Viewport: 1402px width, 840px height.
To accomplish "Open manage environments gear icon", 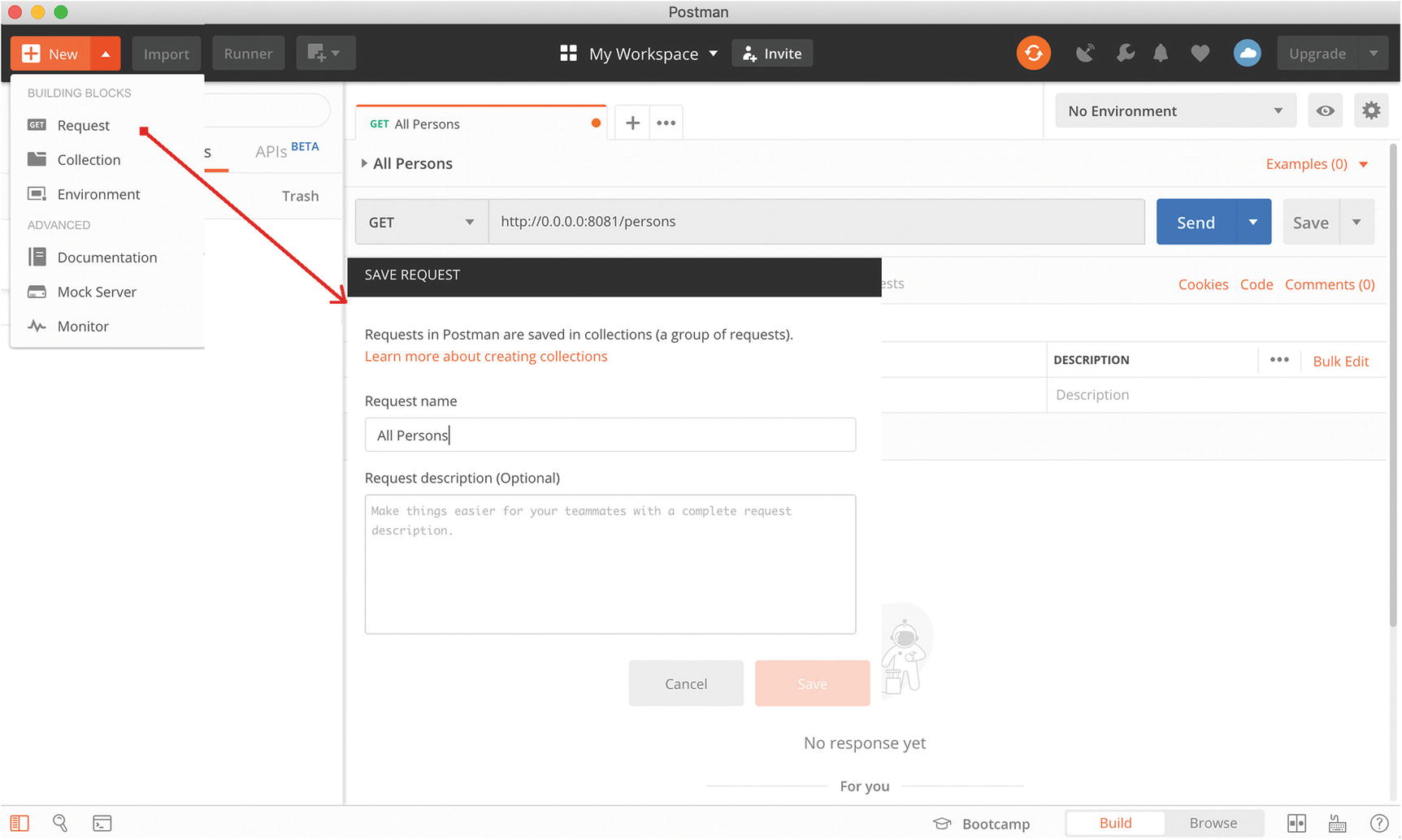I will click(x=1371, y=110).
